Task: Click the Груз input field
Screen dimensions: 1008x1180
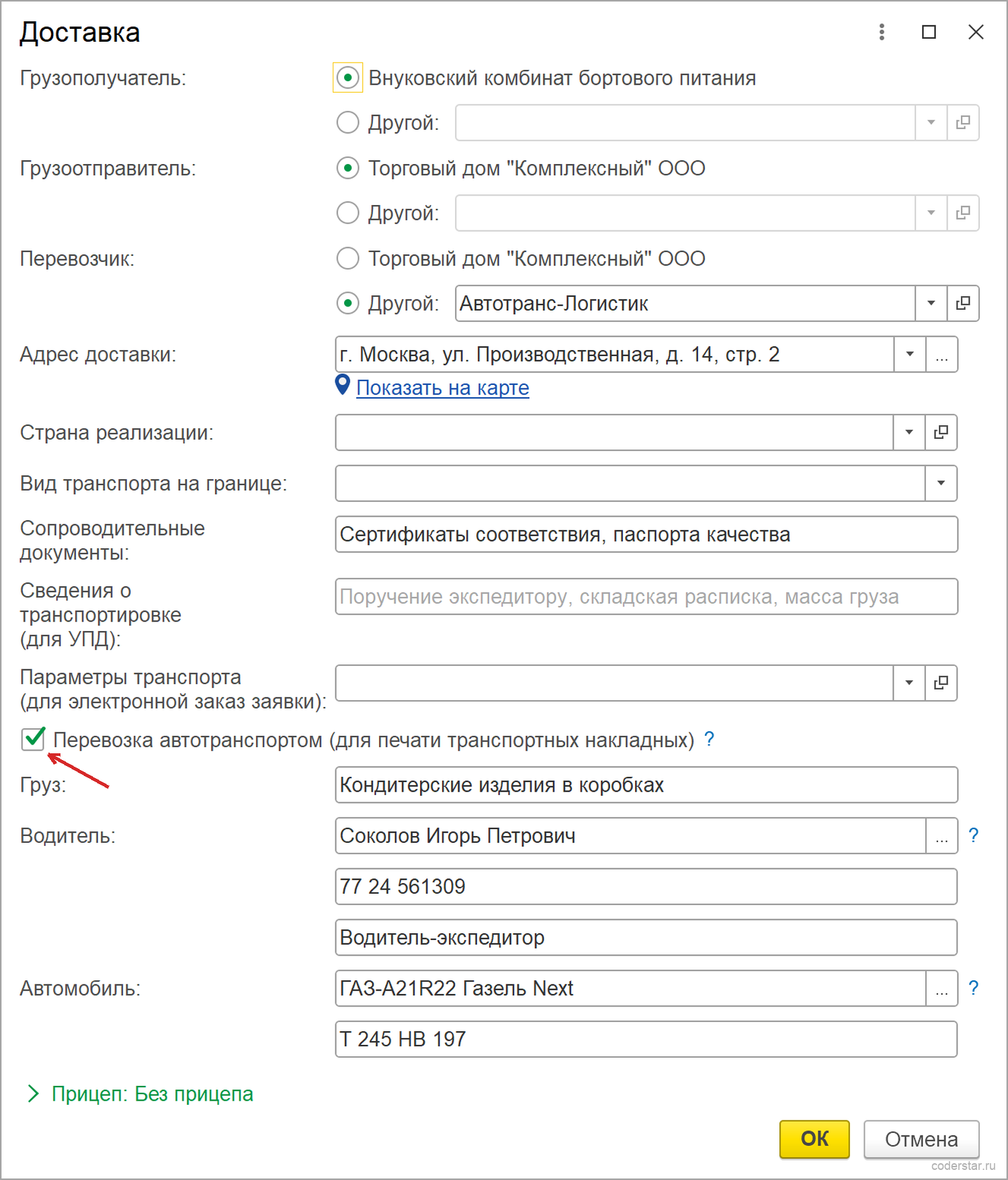Action: coord(646,785)
